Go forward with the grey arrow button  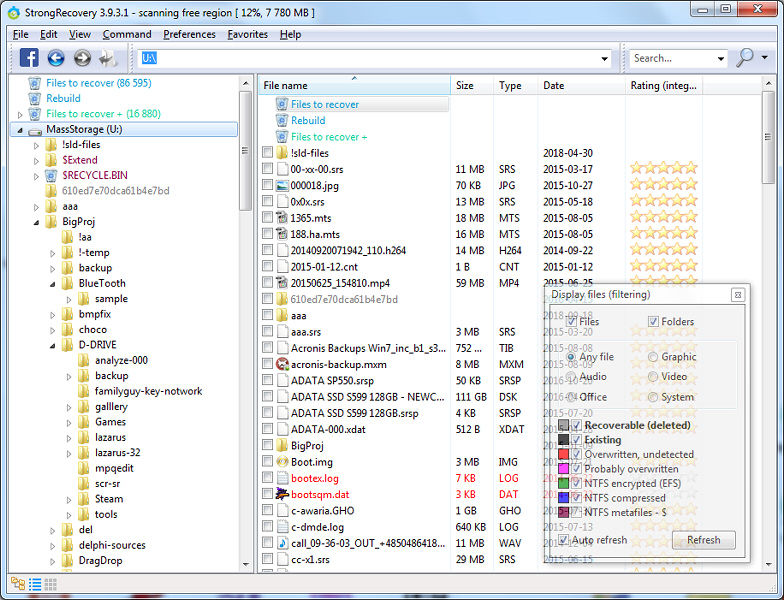click(82, 58)
